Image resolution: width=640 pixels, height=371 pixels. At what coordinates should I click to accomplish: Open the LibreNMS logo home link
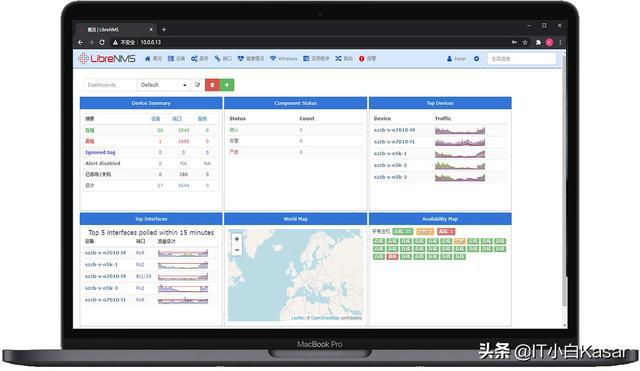107,58
